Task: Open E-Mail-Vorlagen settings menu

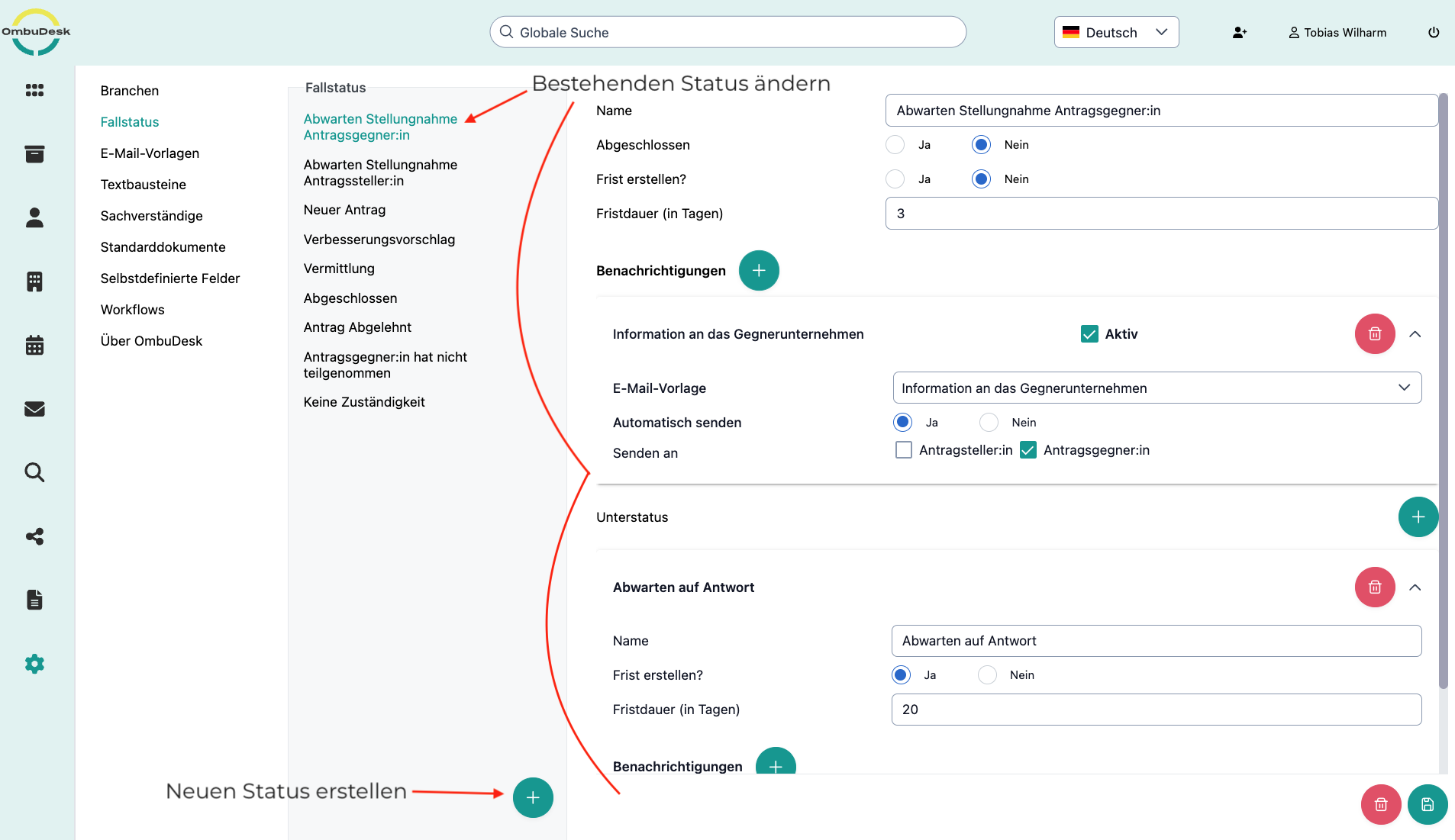Action: point(150,153)
